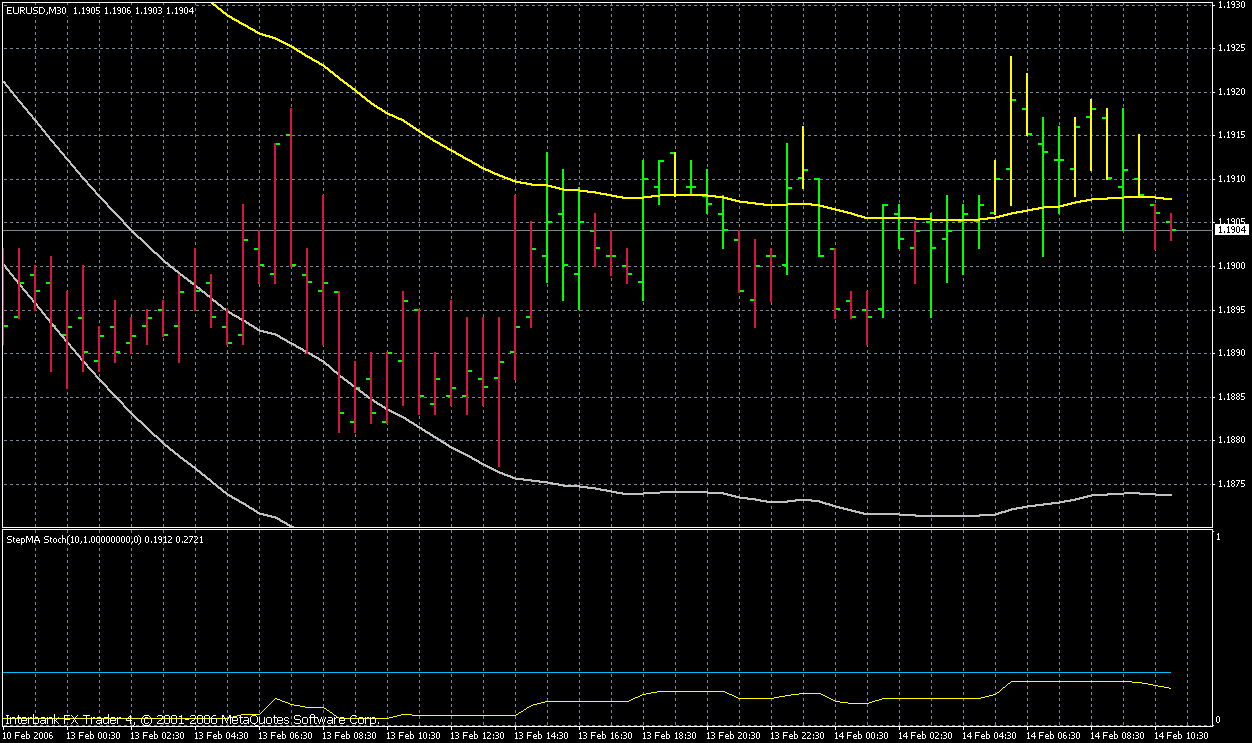Click the indicator scale label 0
The image size is (1252, 743).
click(x=1218, y=720)
